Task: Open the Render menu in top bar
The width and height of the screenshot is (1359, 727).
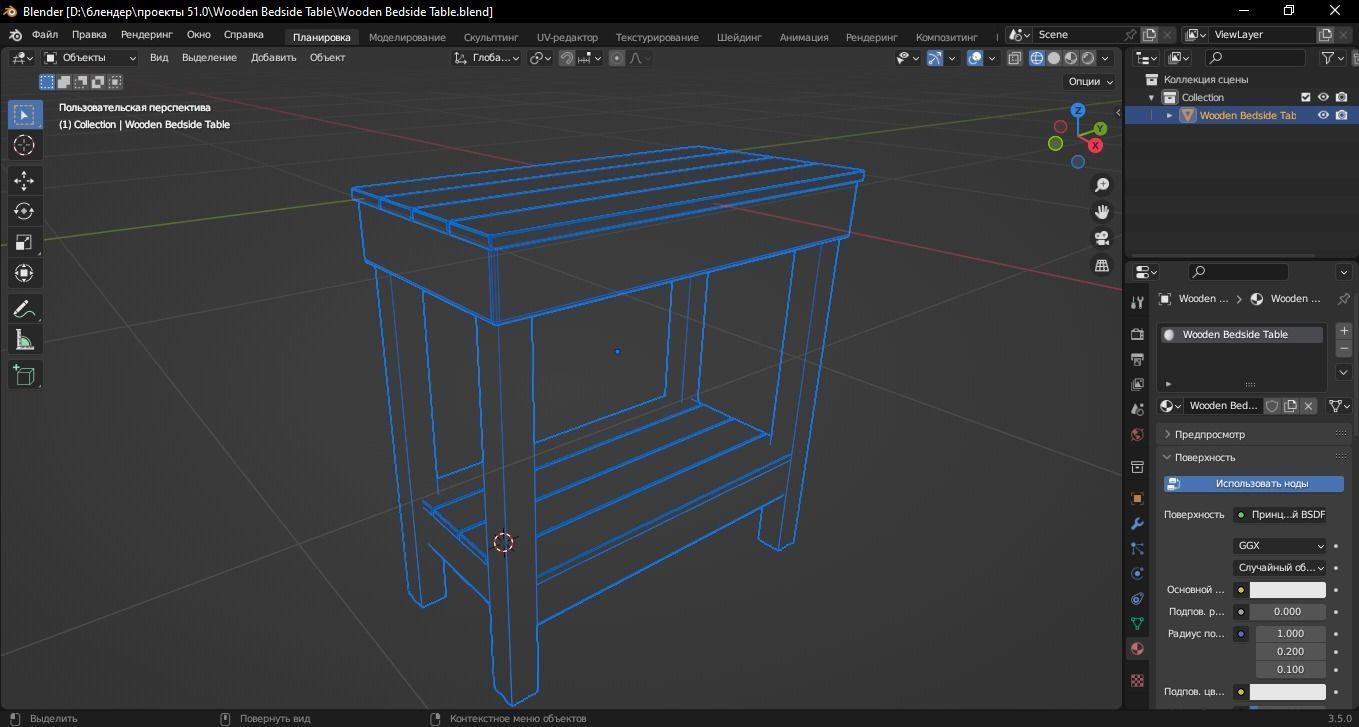Action: tap(147, 35)
